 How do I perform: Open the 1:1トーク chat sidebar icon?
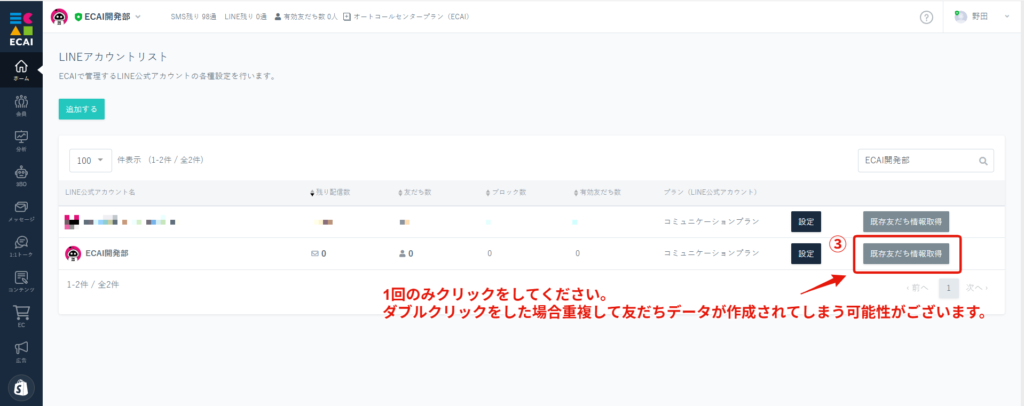pos(21,246)
